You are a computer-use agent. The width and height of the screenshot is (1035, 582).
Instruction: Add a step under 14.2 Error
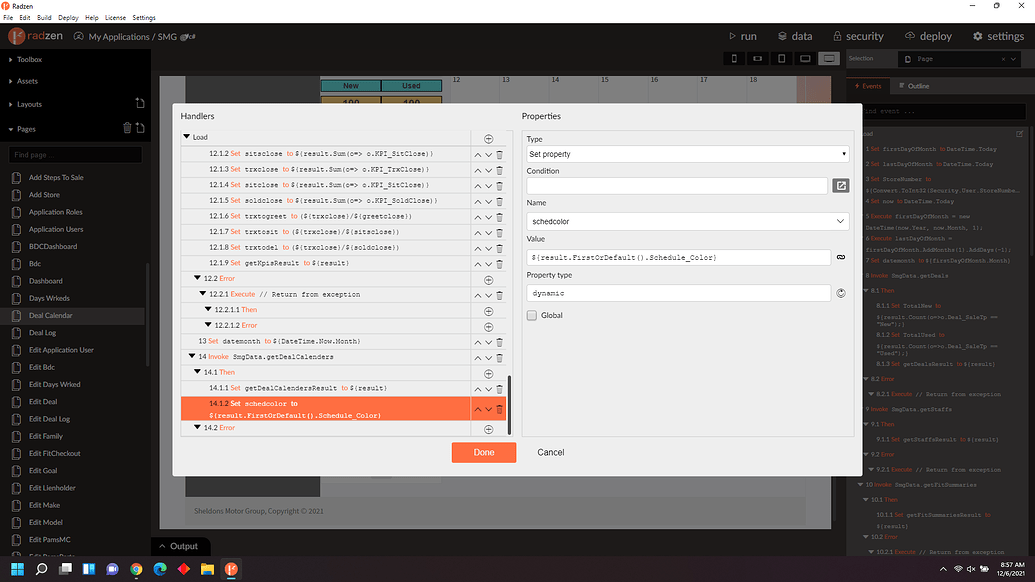[488, 427]
